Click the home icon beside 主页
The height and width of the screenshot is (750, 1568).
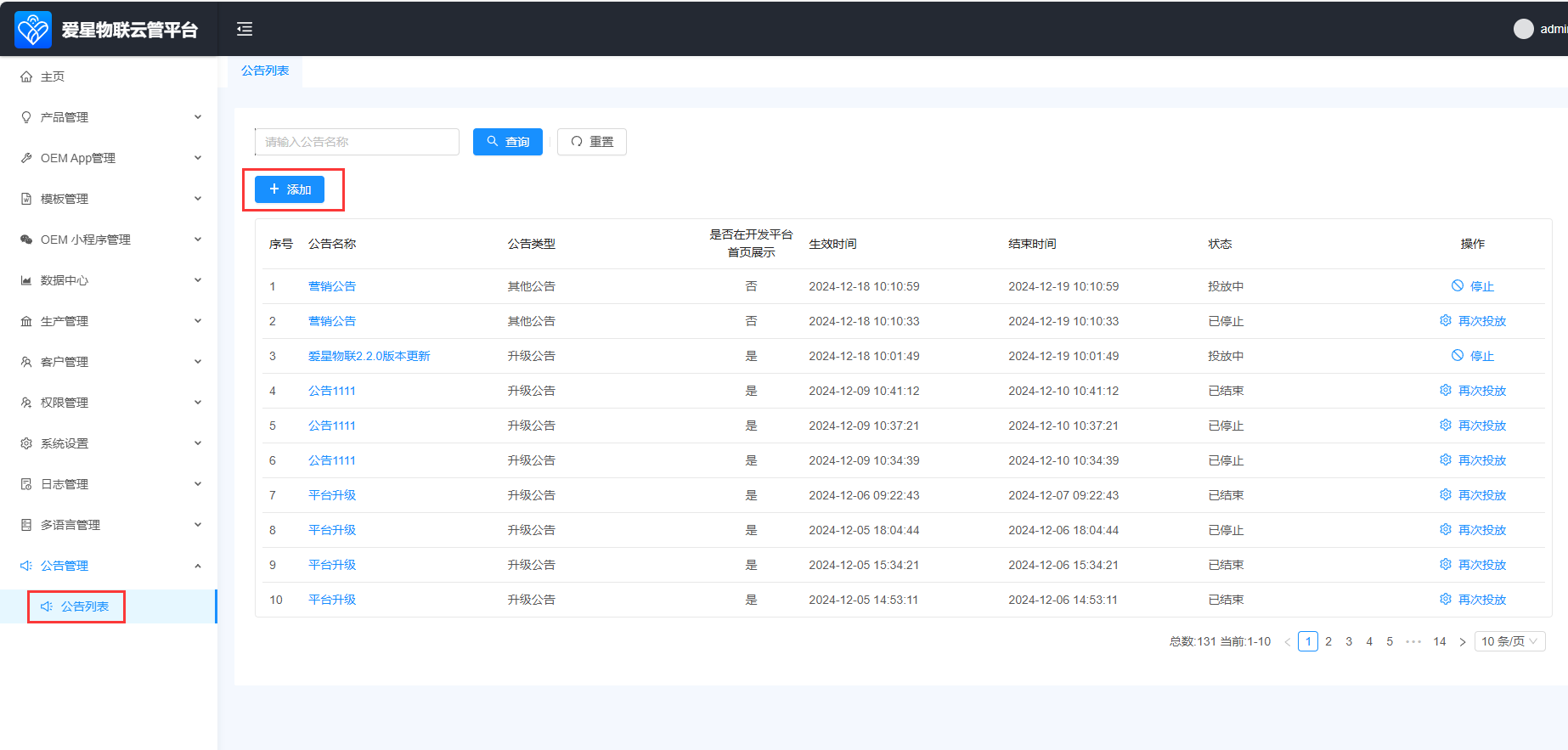[26, 76]
